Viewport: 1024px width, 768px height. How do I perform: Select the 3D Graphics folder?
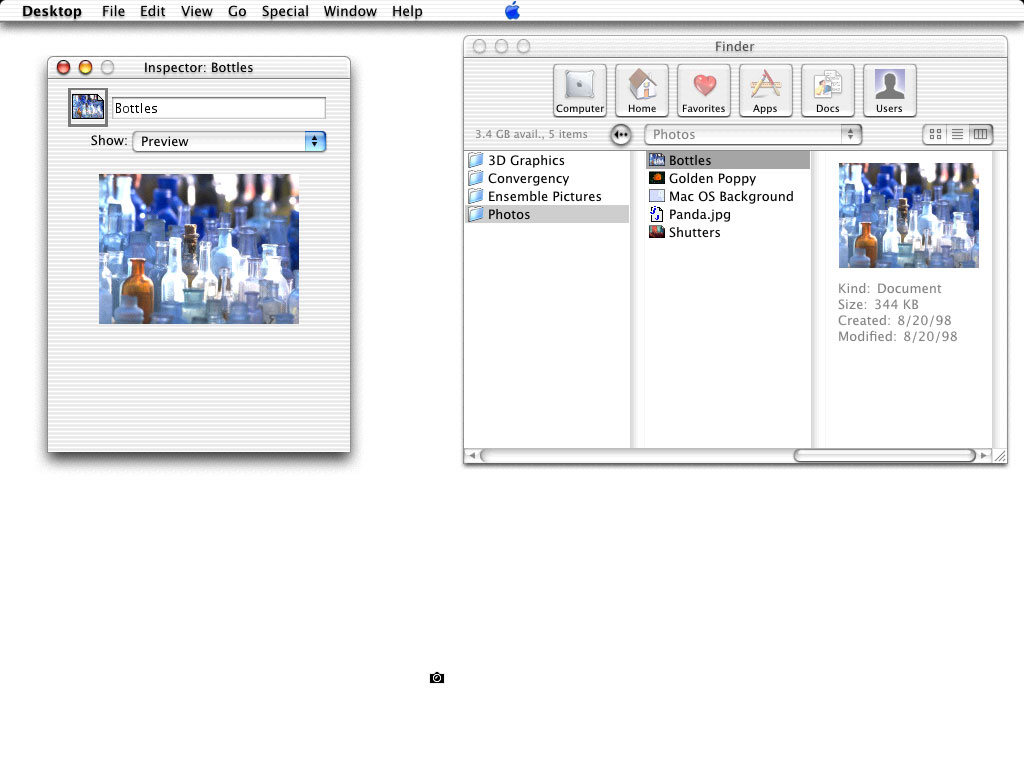click(547, 161)
